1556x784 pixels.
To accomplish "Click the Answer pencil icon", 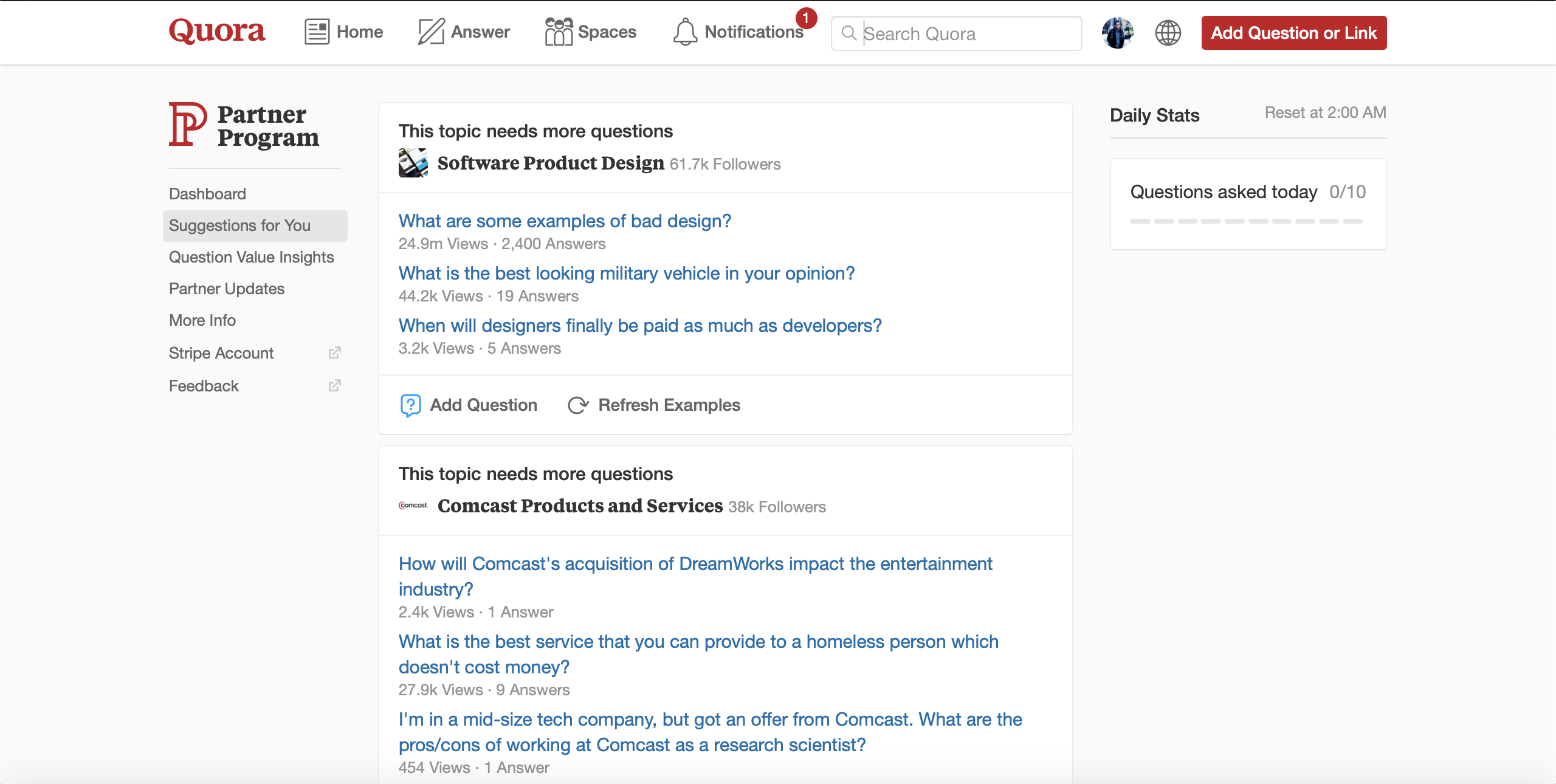I will click(x=431, y=32).
